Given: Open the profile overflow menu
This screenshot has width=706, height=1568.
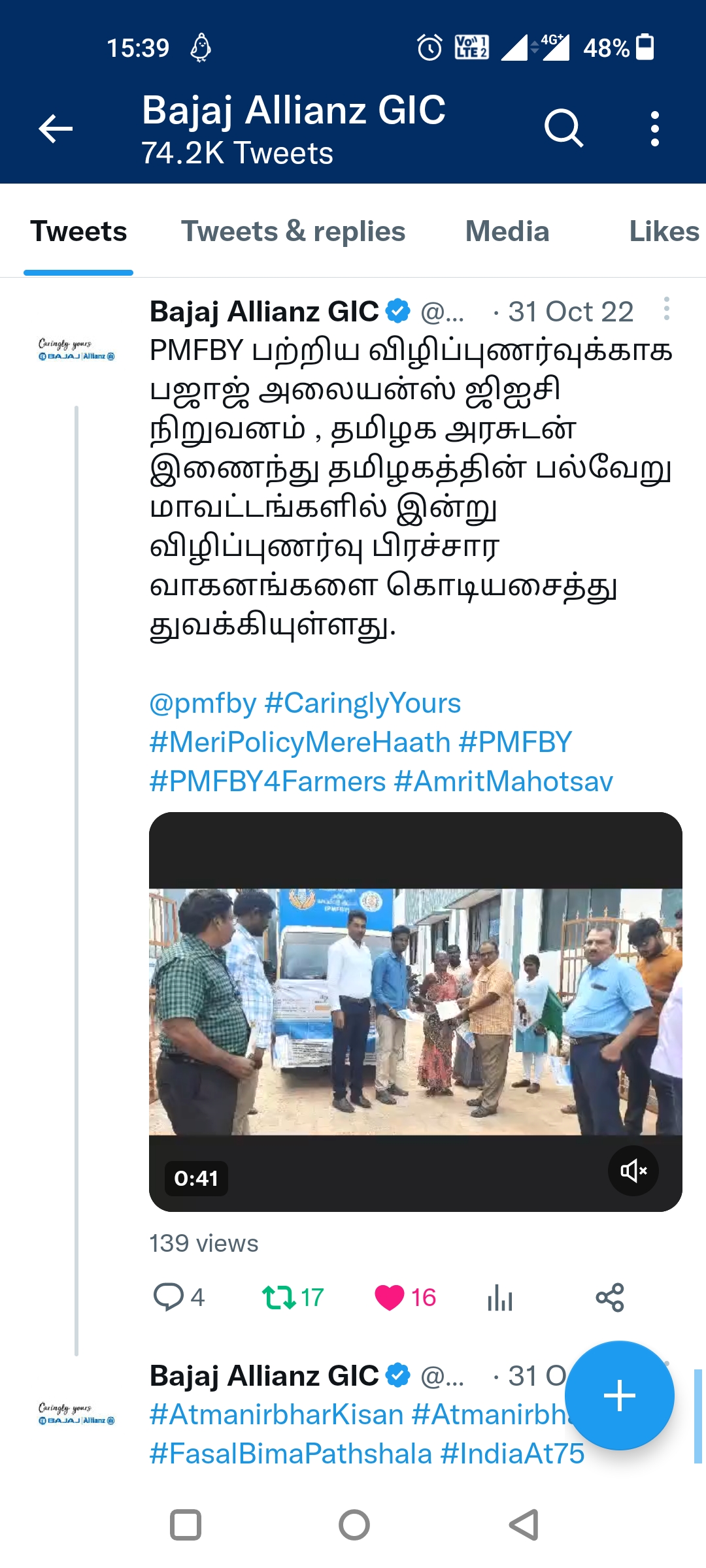Looking at the screenshot, I should (654, 128).
